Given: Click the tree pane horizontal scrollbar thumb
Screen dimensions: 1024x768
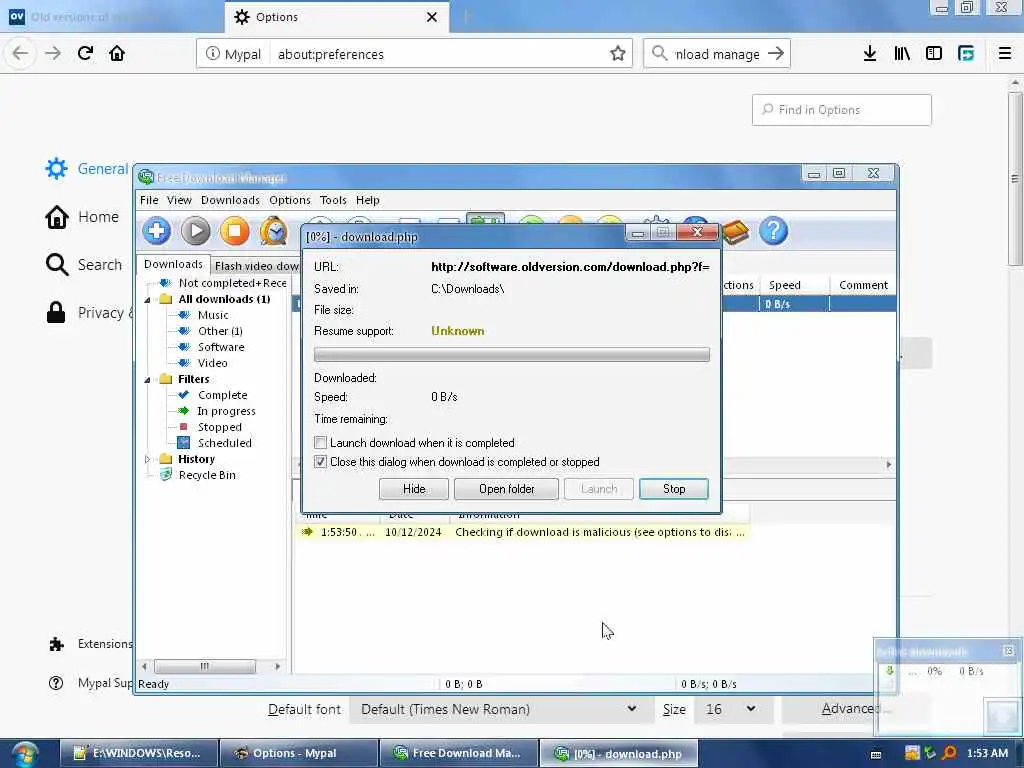Looking at the screenshot, I should [204, 666].
